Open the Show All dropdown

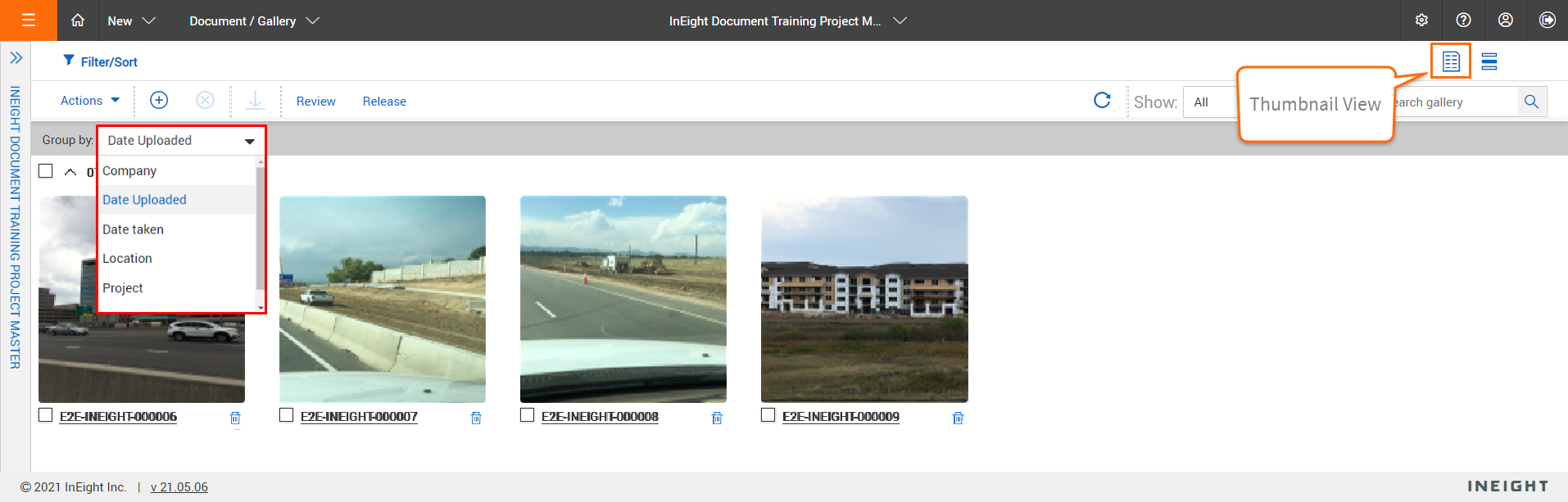tap(1211, 102)
